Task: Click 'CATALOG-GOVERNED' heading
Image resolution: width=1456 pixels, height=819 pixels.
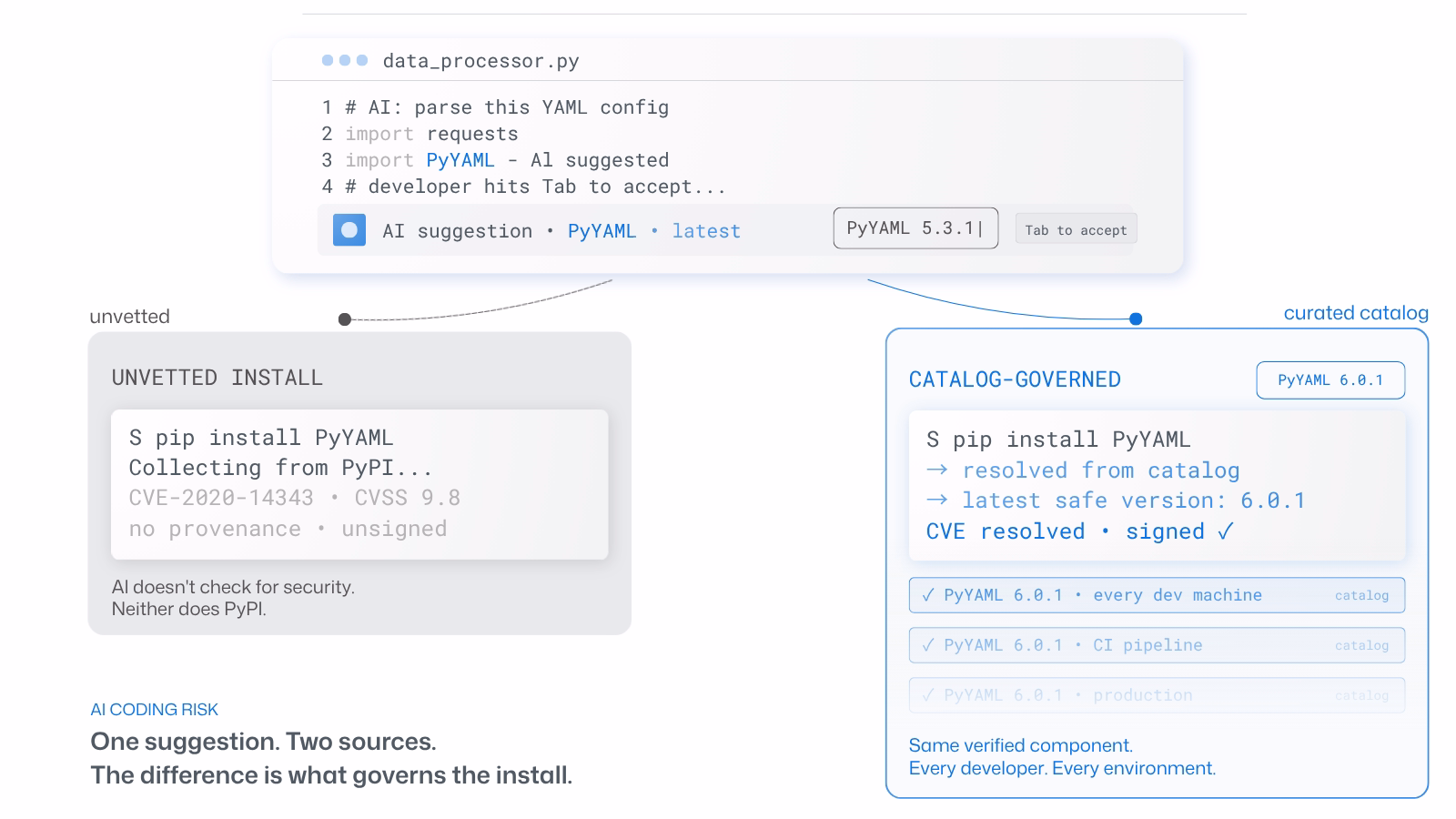Action: tap(1015, 379)
